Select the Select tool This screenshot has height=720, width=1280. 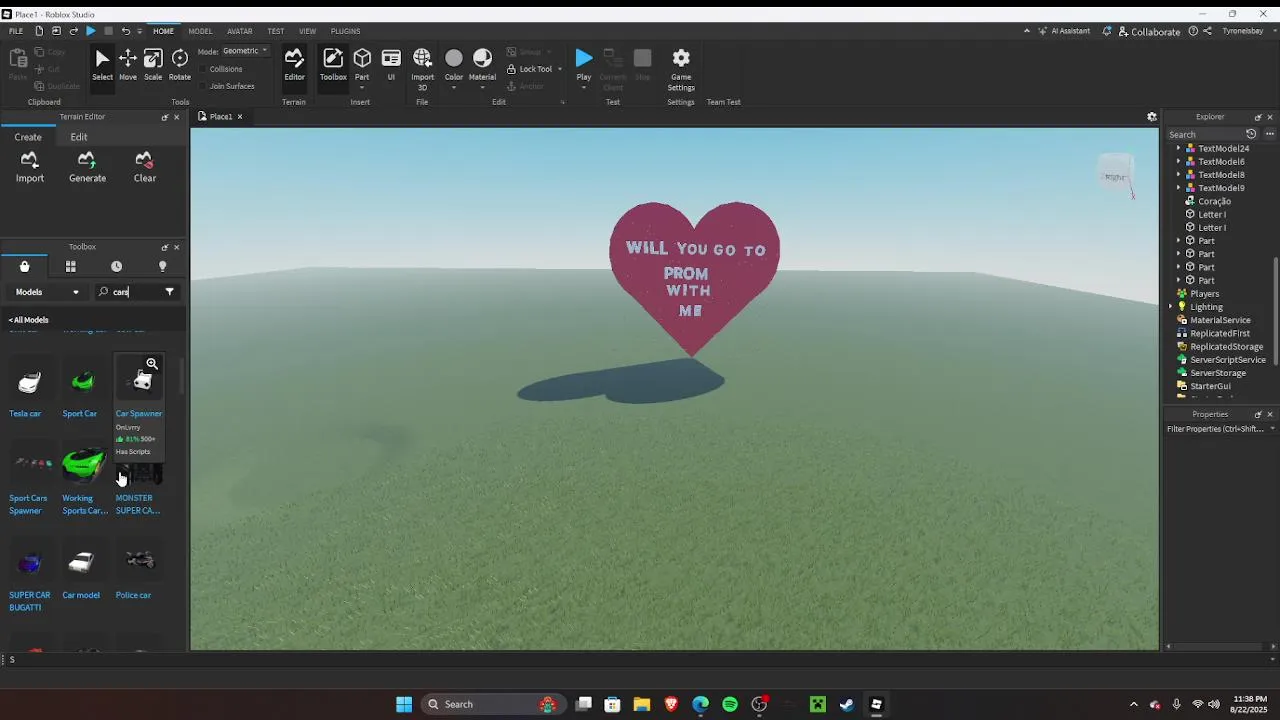coord(102,65)
